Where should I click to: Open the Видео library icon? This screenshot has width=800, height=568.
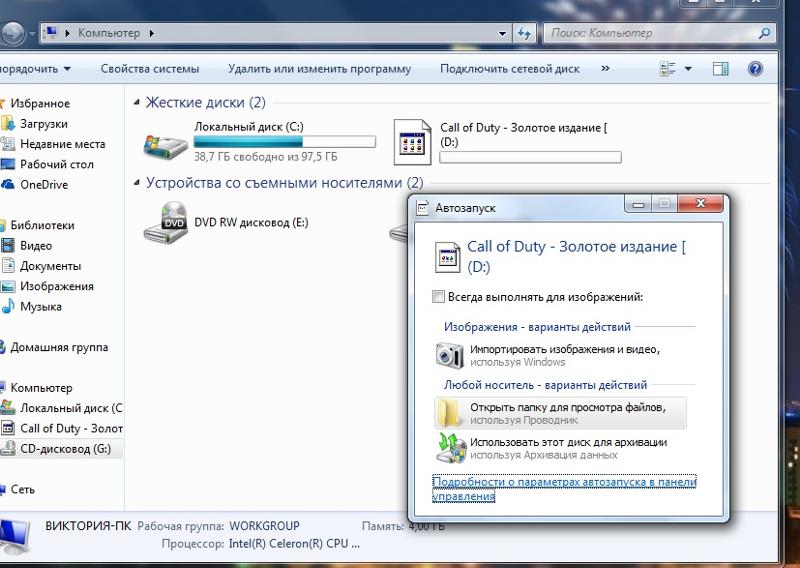(x=8, y=245)
